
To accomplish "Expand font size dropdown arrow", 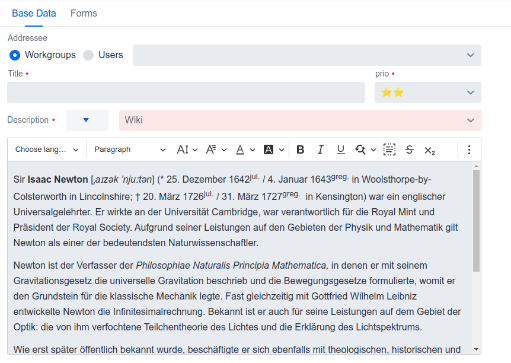I will coord(195,150).
